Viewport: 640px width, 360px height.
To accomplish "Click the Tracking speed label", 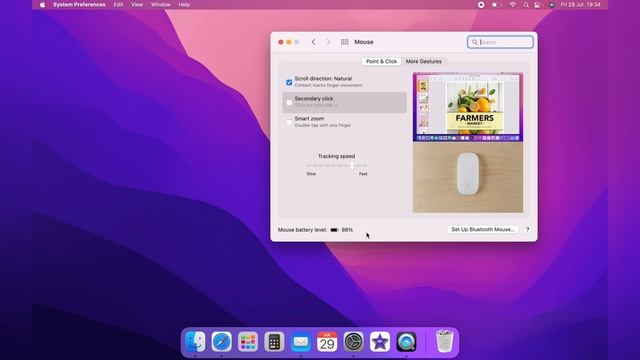I will pos(336,156).
